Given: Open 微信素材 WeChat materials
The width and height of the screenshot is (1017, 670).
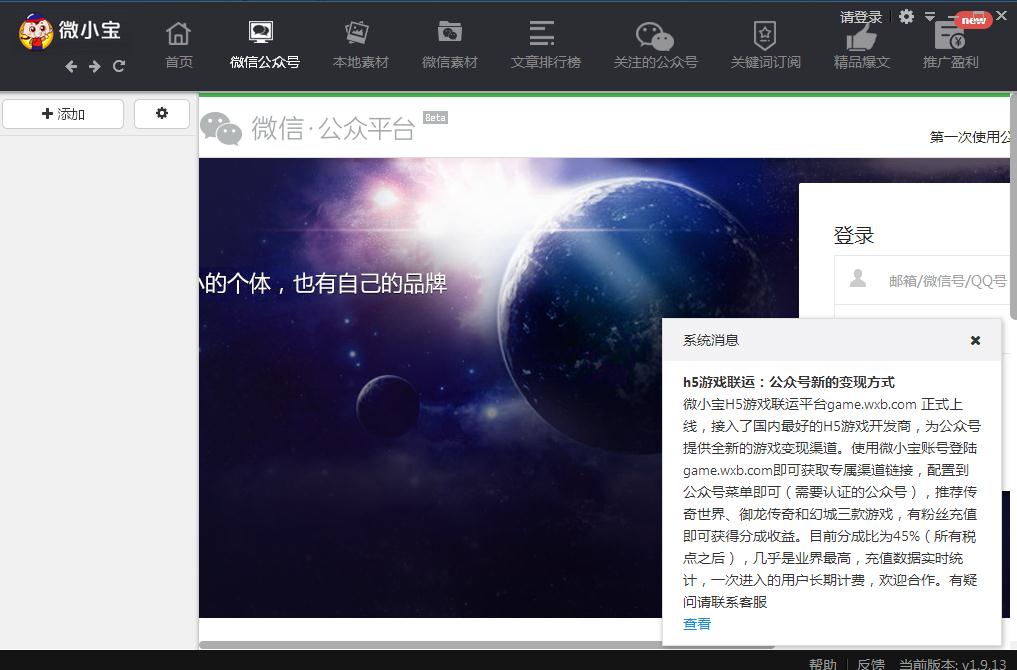Looking at the screenshot, I should click(x=449, y=45).
